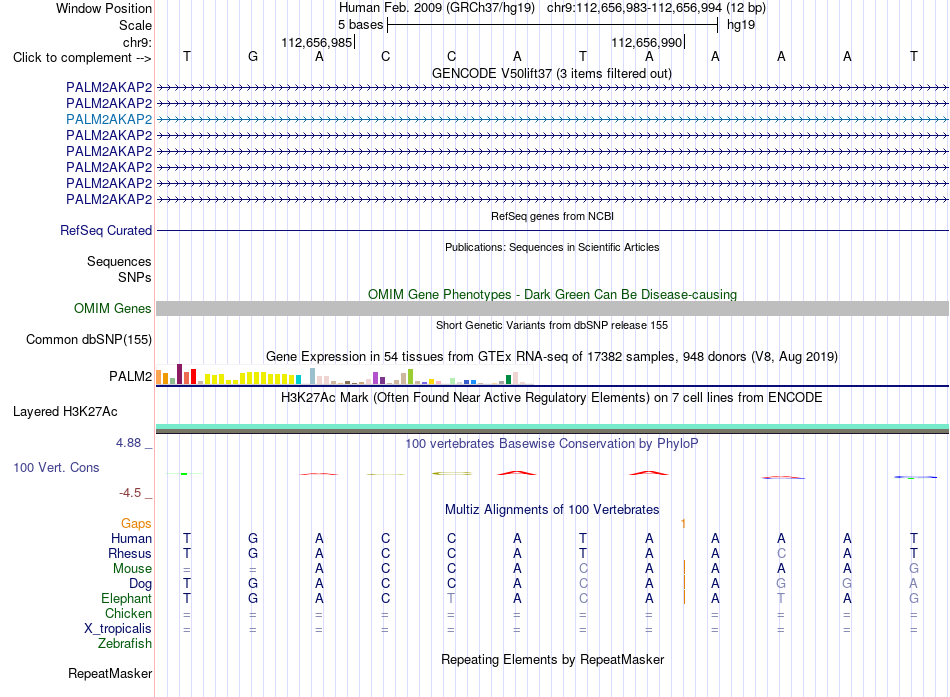This screenshot has height=697, width=950.
Task: Click the Common dbSNP(155) label
Action: [89, 339]
